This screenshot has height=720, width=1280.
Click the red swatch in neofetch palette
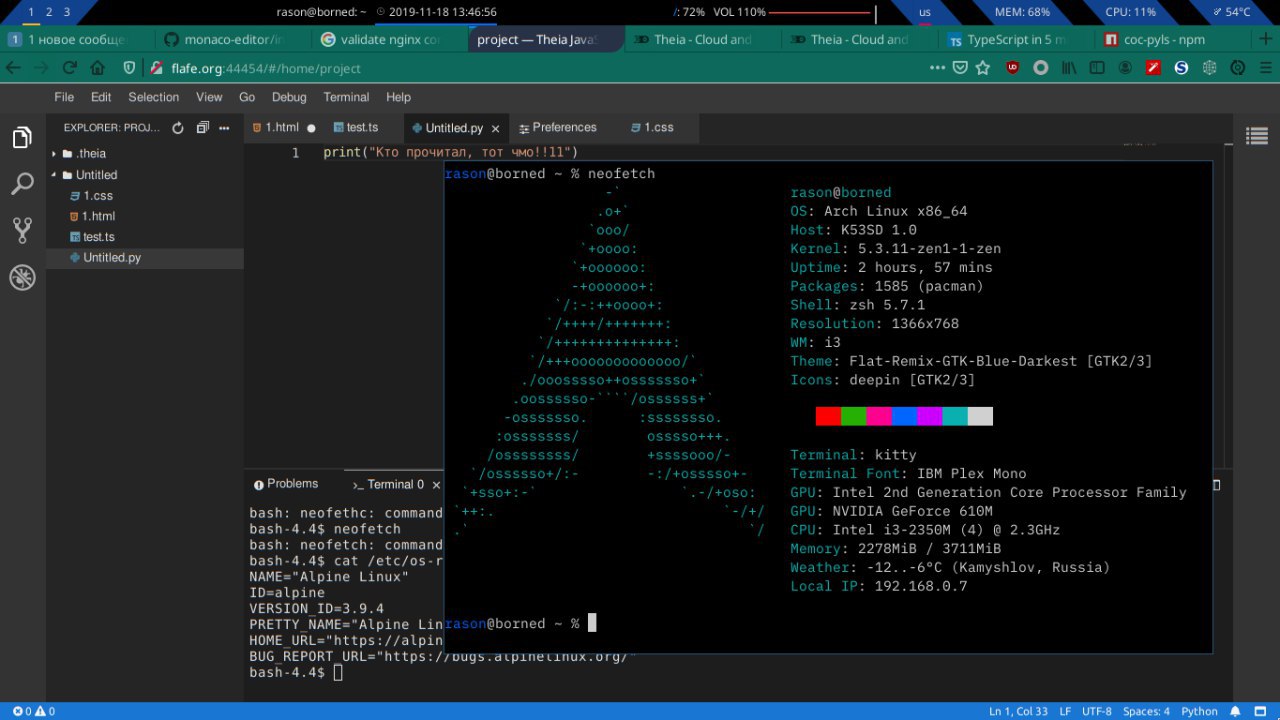point(828,416)
